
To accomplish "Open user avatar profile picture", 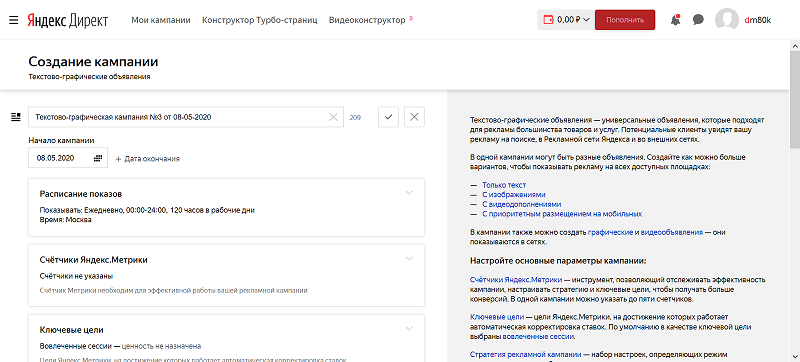I will [727, 20].
